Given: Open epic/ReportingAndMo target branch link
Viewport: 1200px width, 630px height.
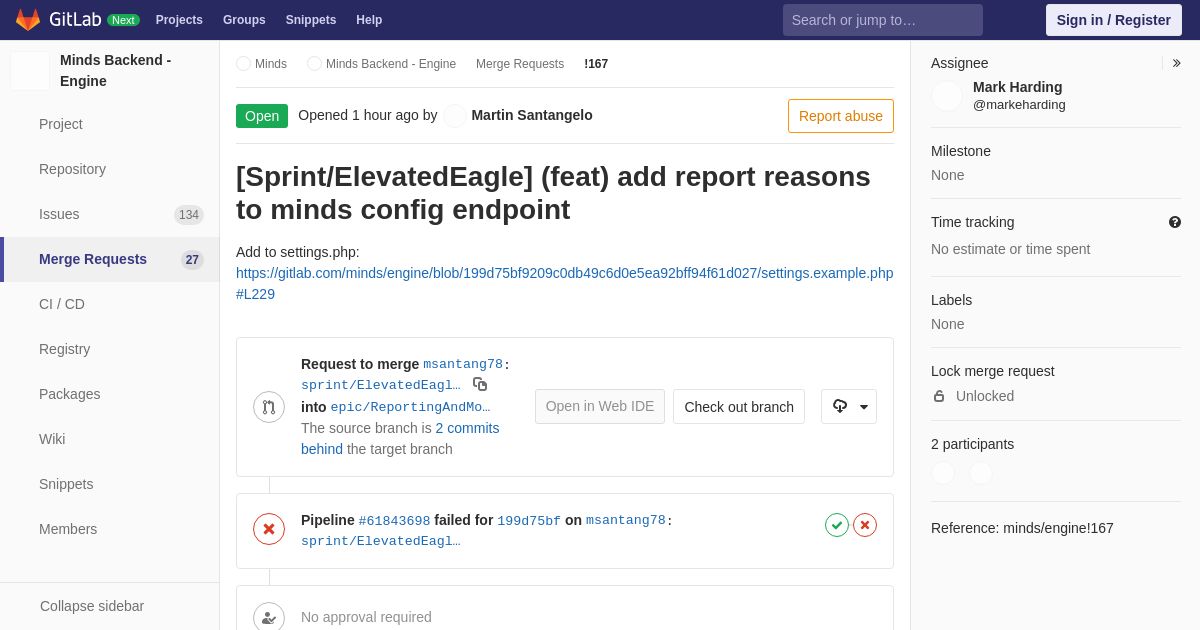Looking at the screenshot, I should (411, 407).
